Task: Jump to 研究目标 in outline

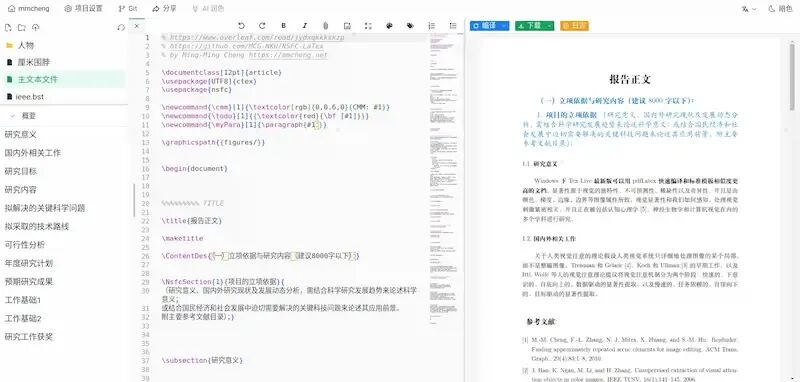Action: [x=20, y=171]
